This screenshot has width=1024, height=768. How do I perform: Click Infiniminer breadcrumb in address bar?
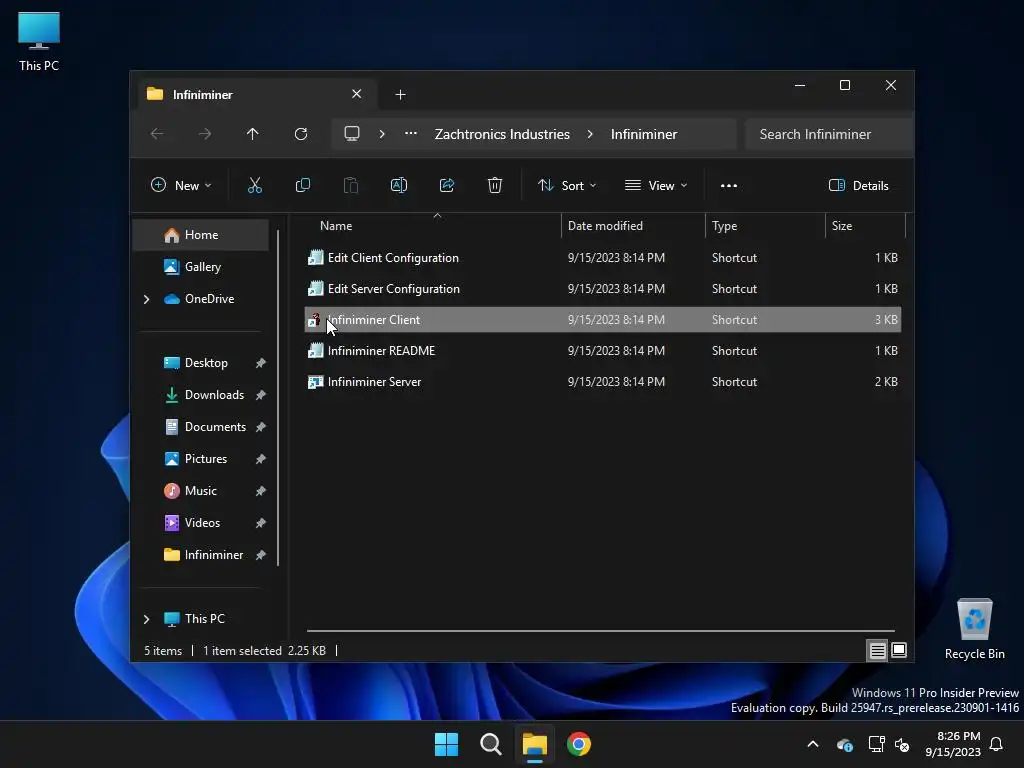[644, 134]
